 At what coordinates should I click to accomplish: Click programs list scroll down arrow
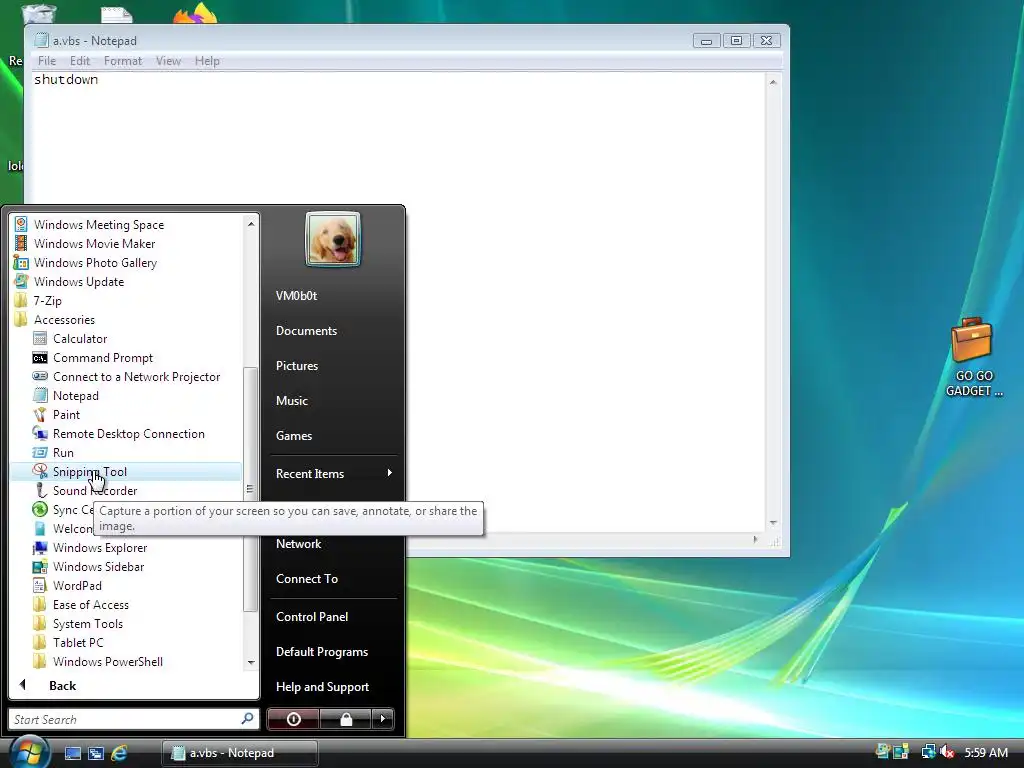click(x=251, y=662)
